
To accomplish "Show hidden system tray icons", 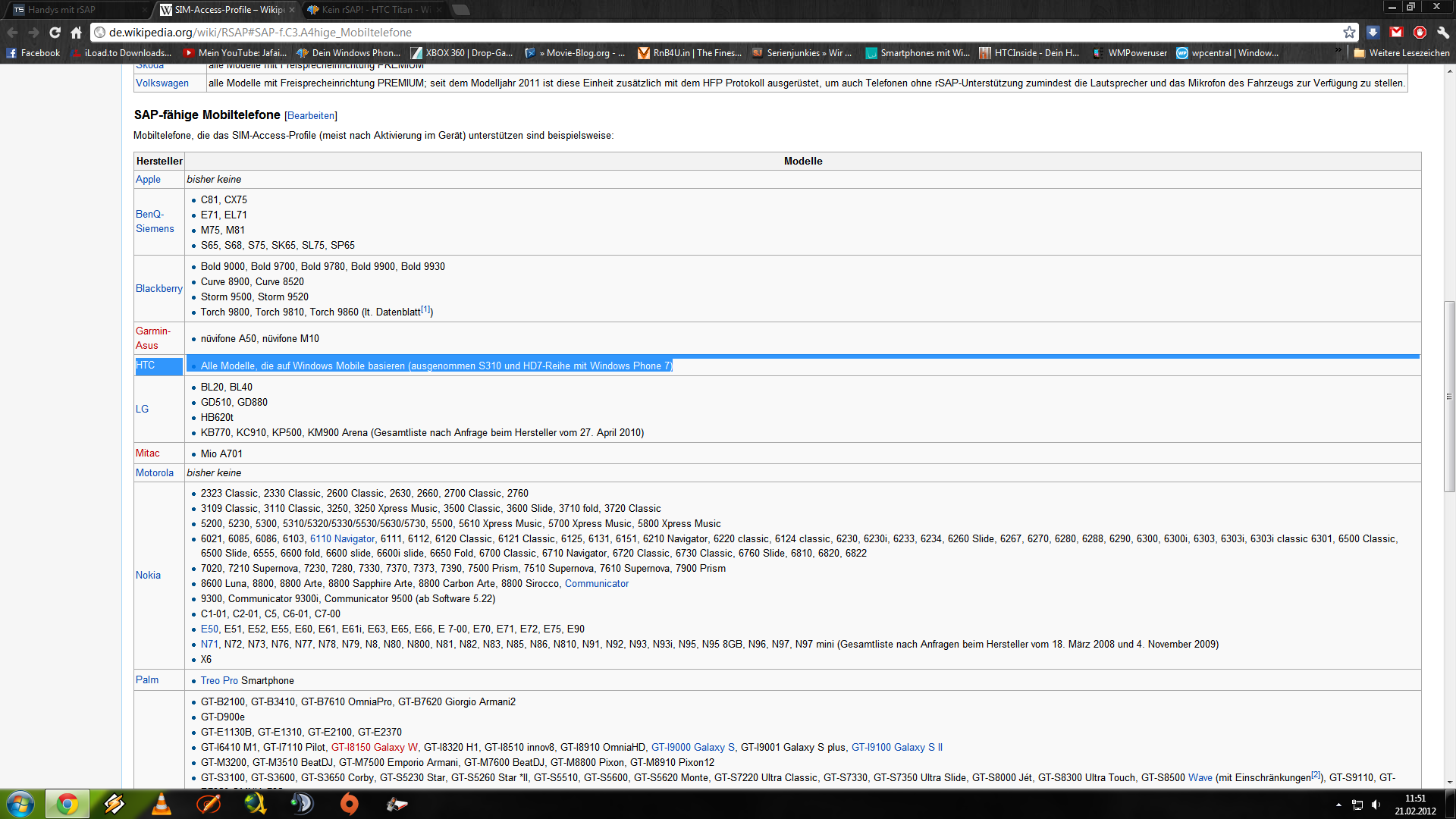I will click(1338, 805).
